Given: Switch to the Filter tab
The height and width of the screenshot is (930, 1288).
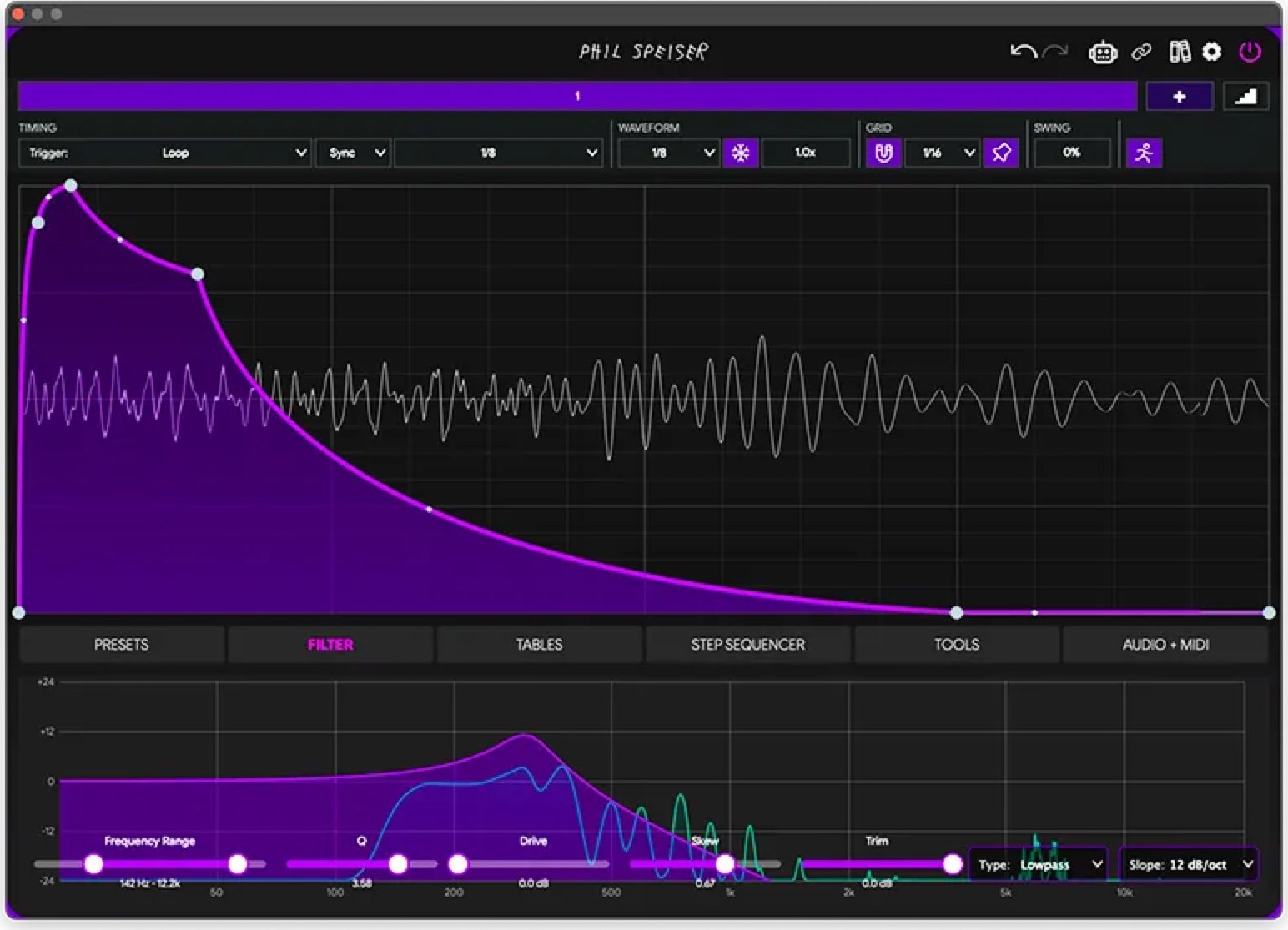Looking at the screenshot, I should point(330,645).
